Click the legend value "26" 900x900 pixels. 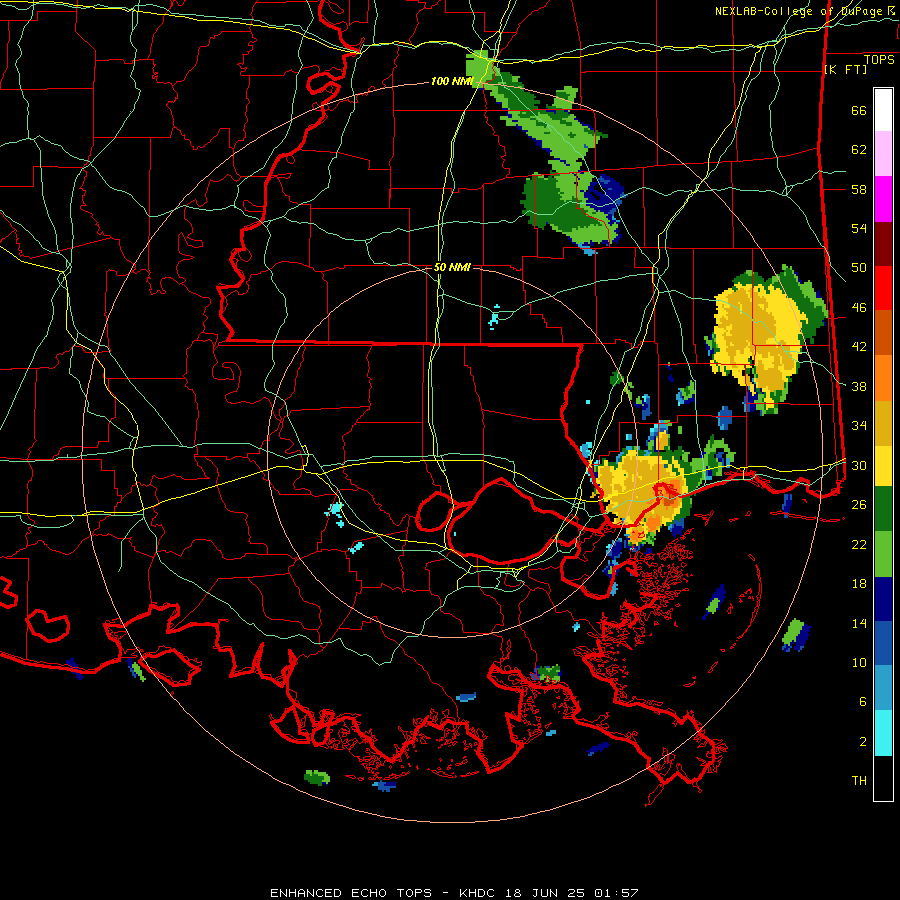[x=859, y=505]
